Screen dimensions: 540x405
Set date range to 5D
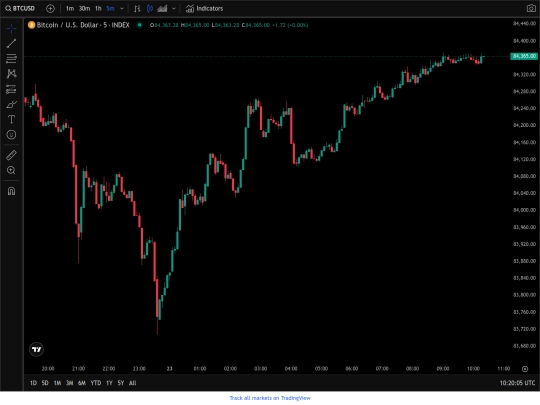click(45, 383)
